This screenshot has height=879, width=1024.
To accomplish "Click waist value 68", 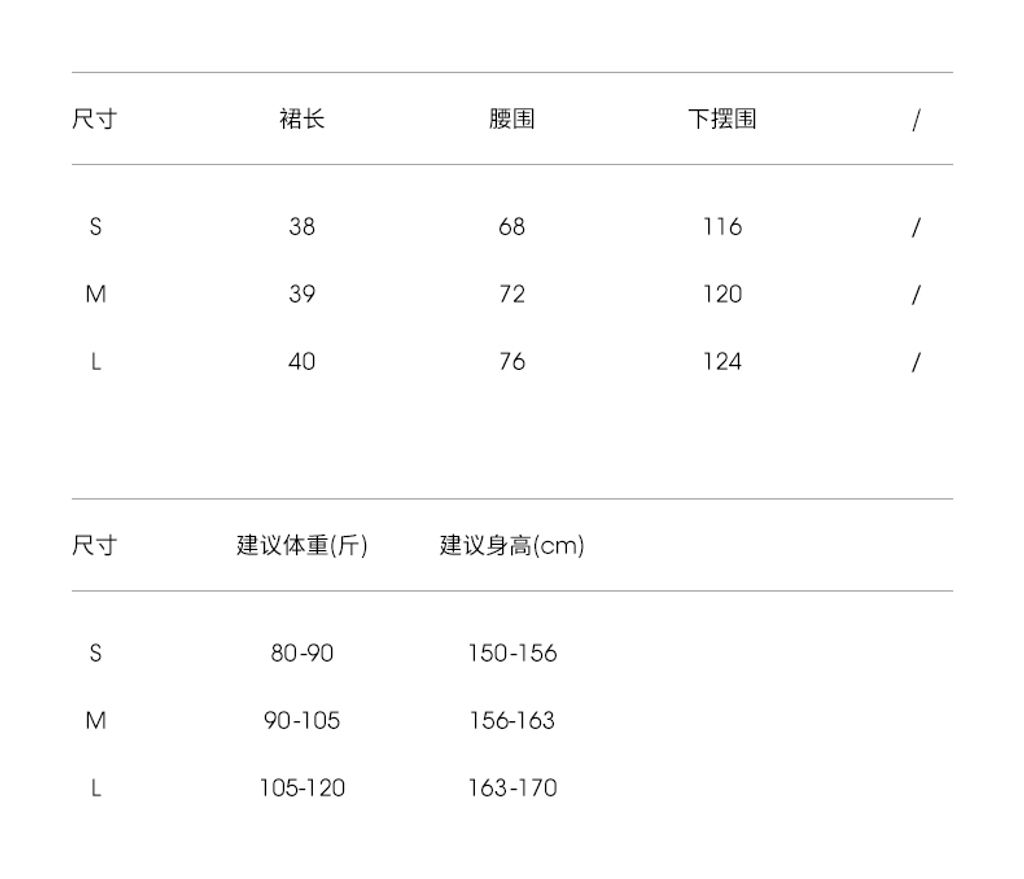I will [x=512, y=227].
